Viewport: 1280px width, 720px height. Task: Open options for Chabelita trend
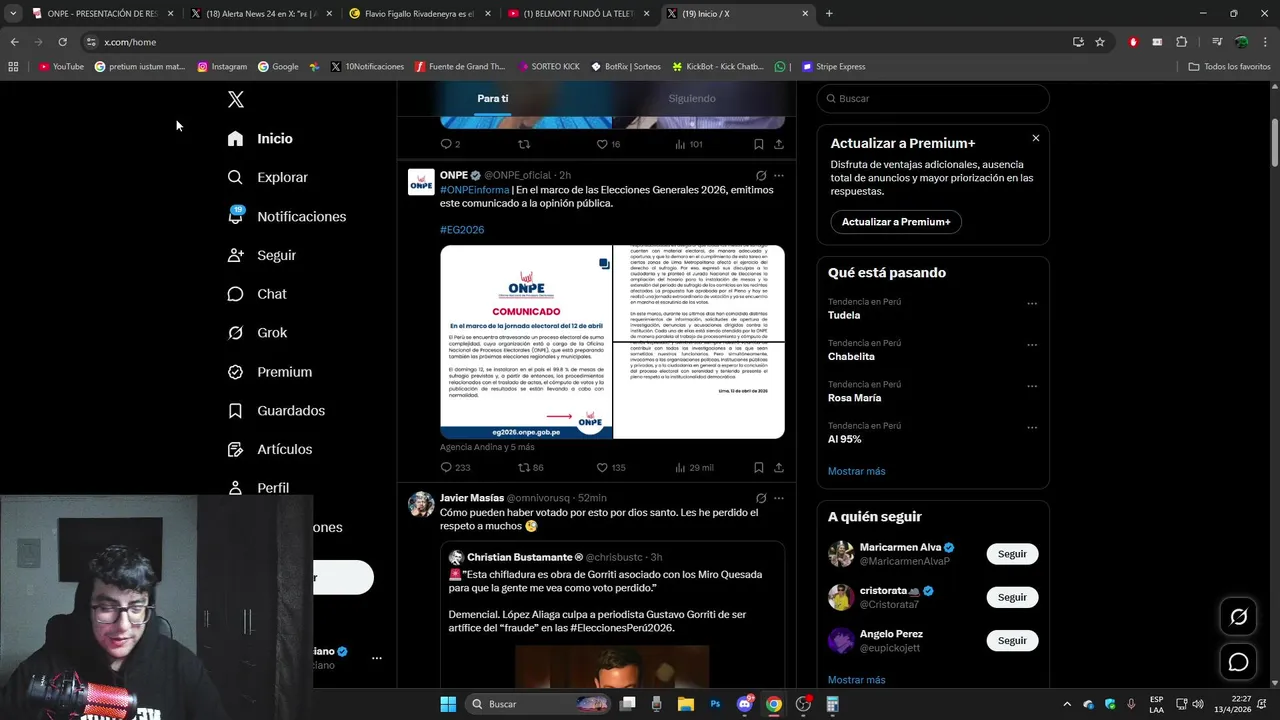click(1032, 345)
